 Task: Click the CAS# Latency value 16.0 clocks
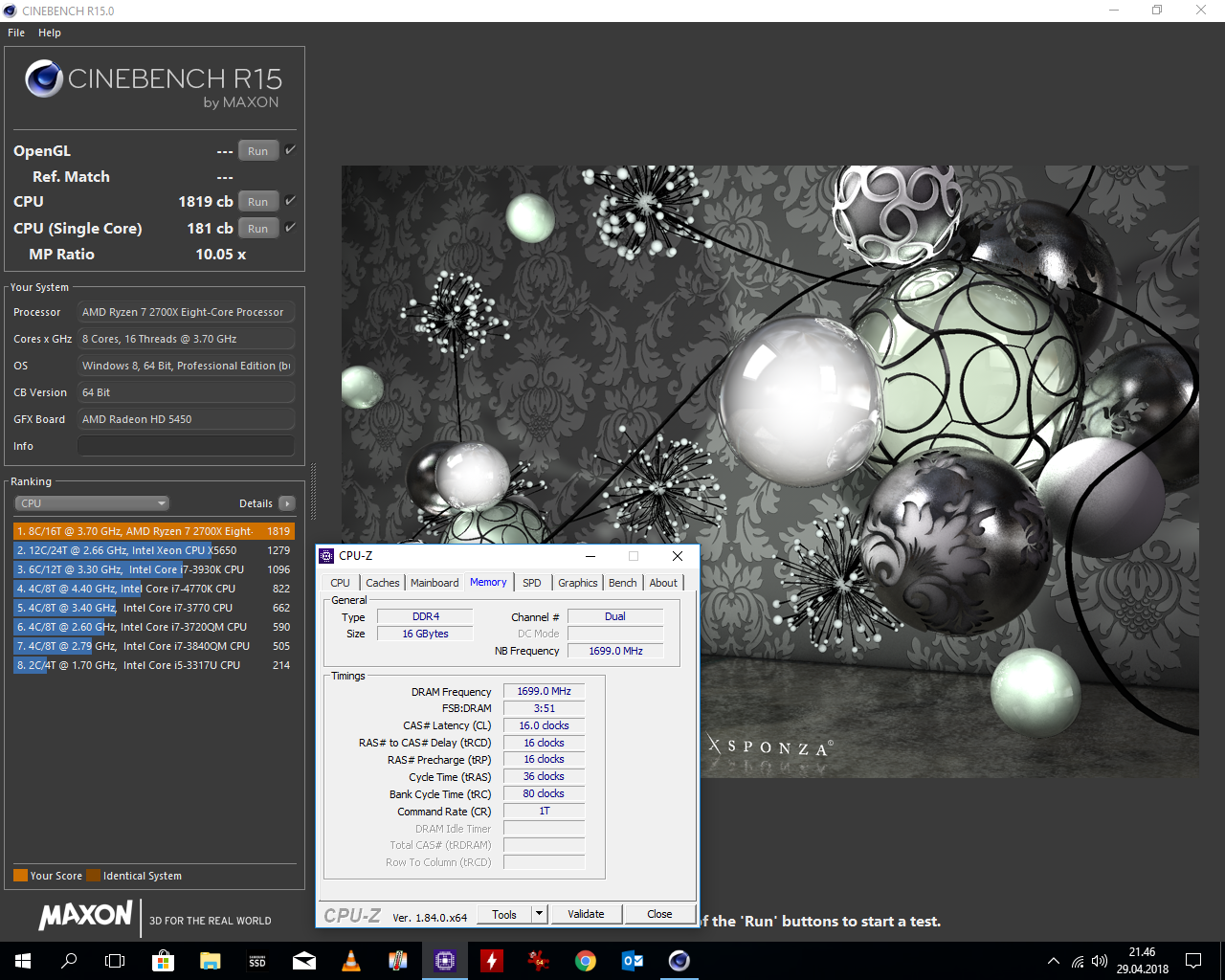click(x=544, y=725)
